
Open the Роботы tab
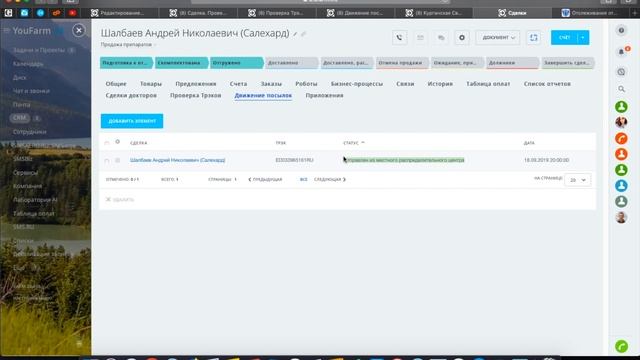(306, 84)
